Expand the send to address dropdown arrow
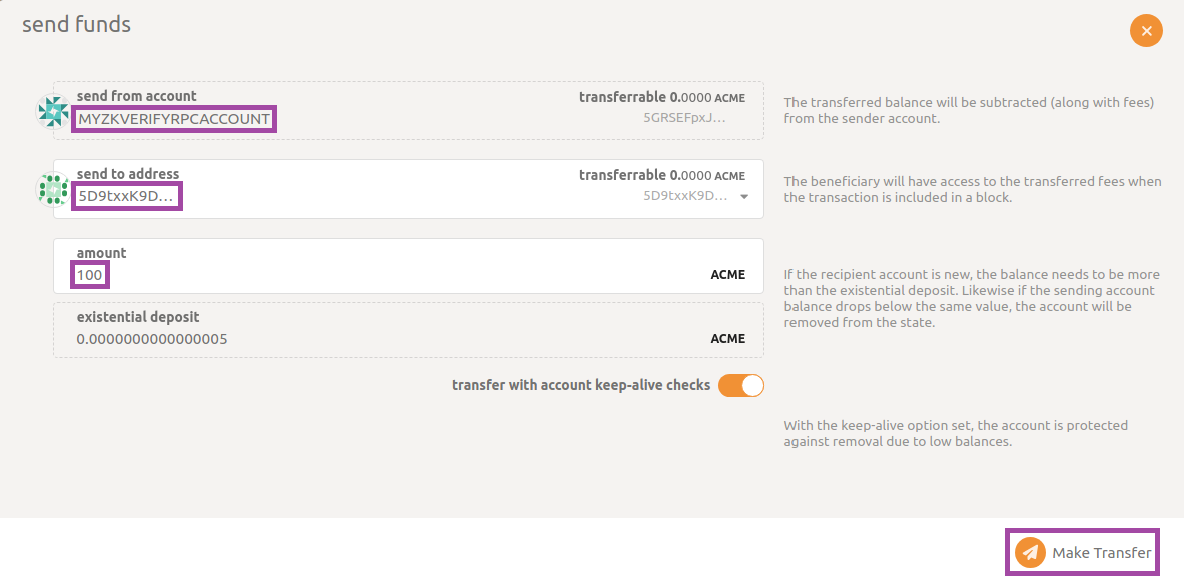Viewport: 1184px width, 584px height. pos(743,197)
